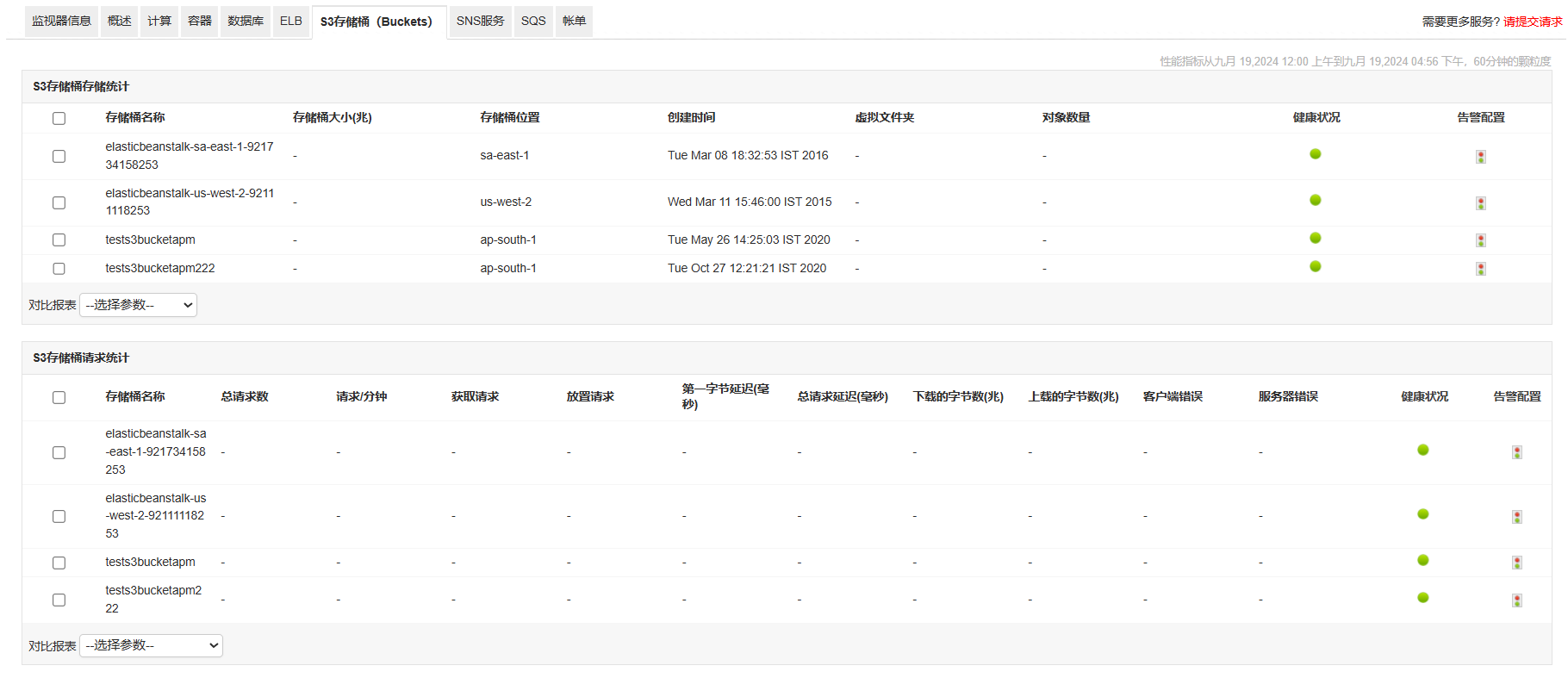Open alarm config for elasticbeanstalk-us-west-2 storage row
Image resolution: width=1568 pixels, height=678 pixels.
pyautogui.click(x=1481, y=203)
